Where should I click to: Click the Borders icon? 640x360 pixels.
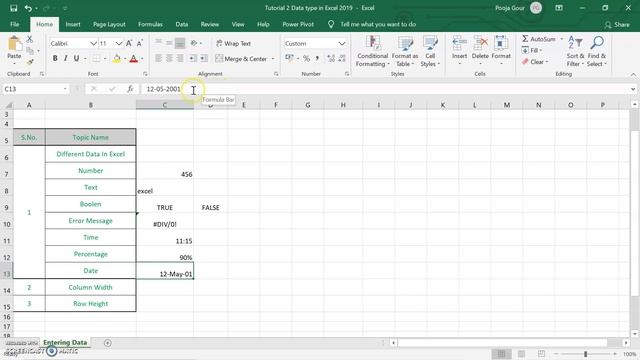coord(96,59)
